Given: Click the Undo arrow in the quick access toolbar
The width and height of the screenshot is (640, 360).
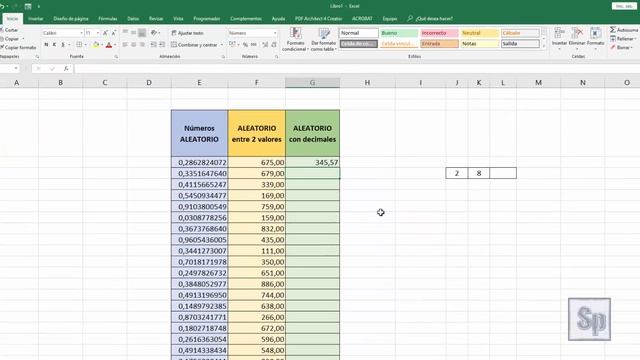Looking at the screenshot, I should click(x=2, y=6).
